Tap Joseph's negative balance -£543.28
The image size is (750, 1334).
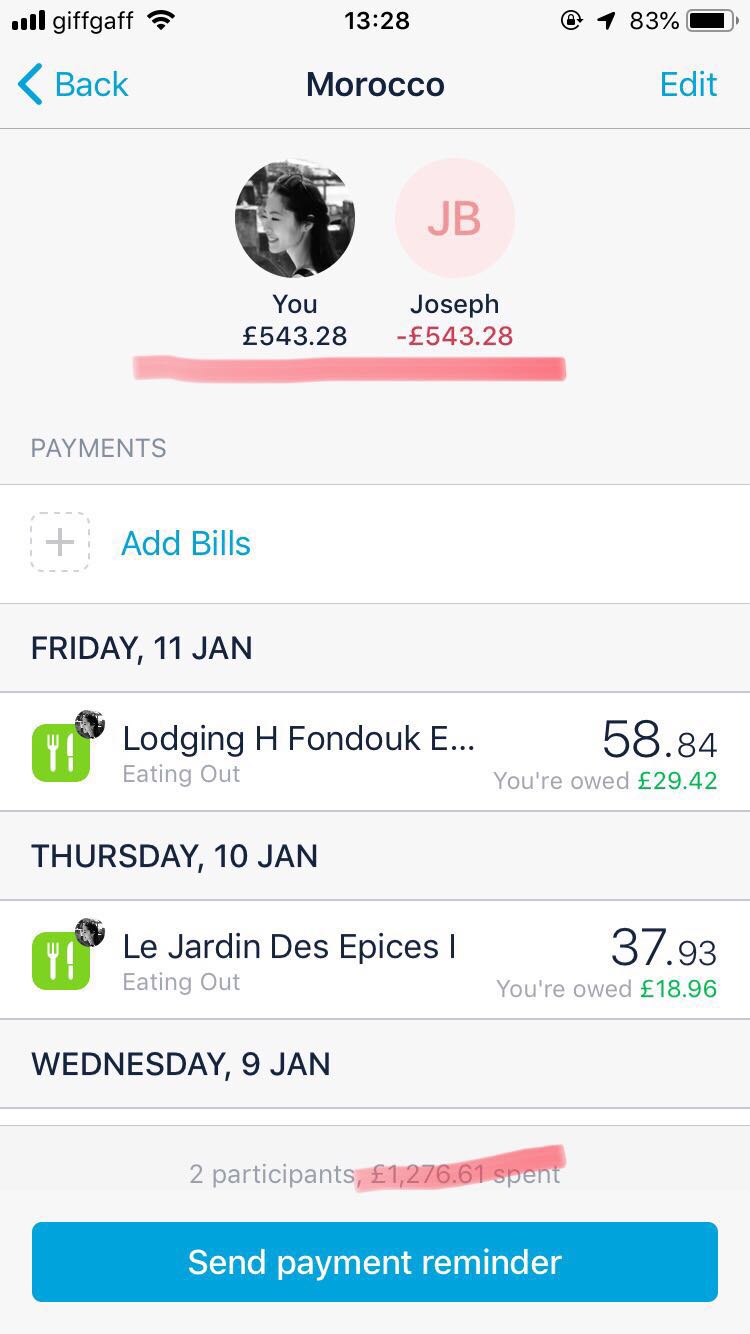coord(455,337)
